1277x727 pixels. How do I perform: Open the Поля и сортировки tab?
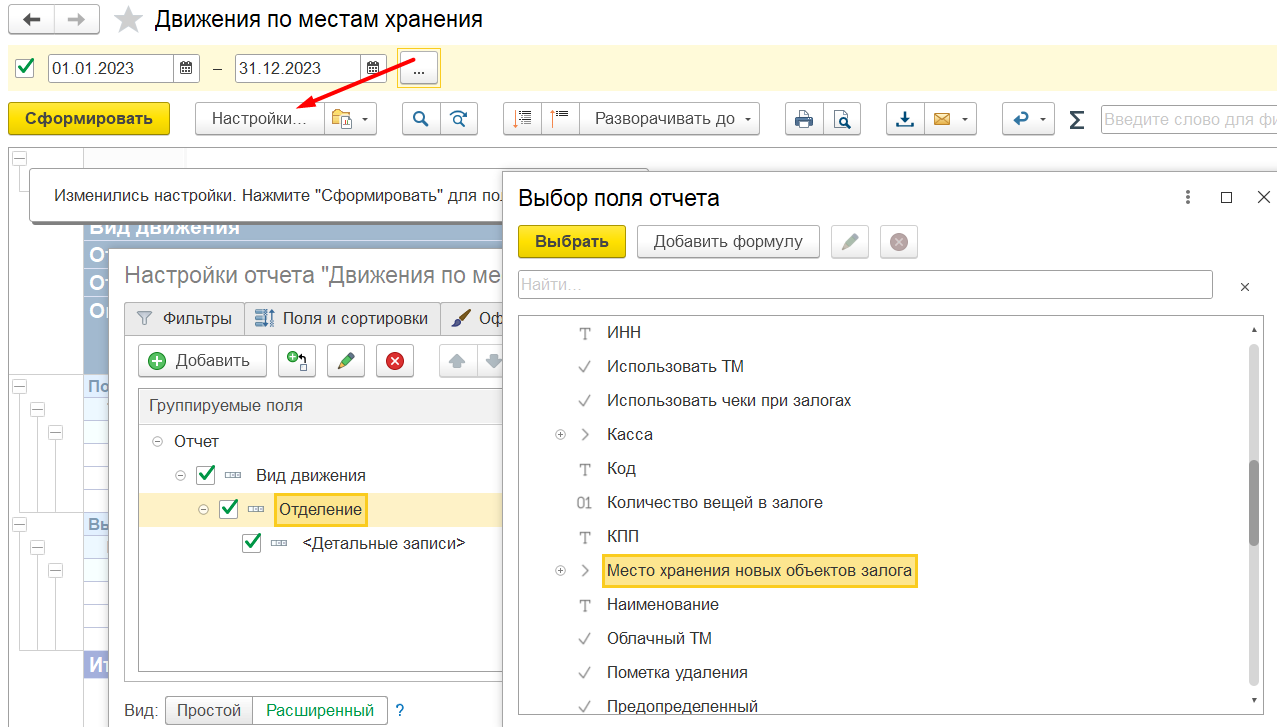(x=342, y=318)
